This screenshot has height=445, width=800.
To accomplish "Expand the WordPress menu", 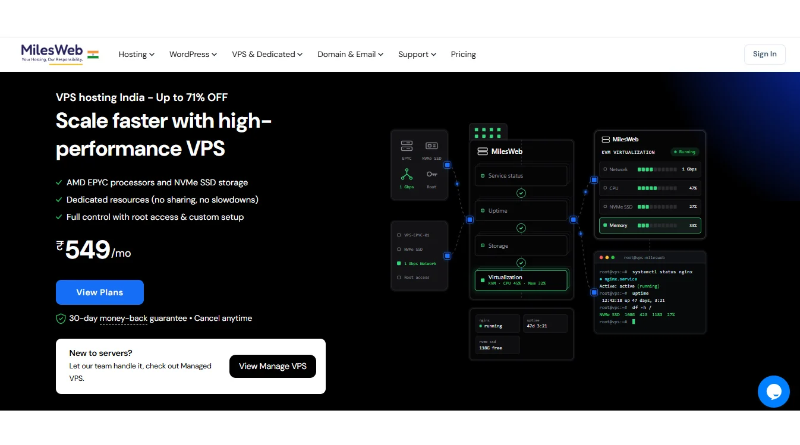I will (193, 54).
